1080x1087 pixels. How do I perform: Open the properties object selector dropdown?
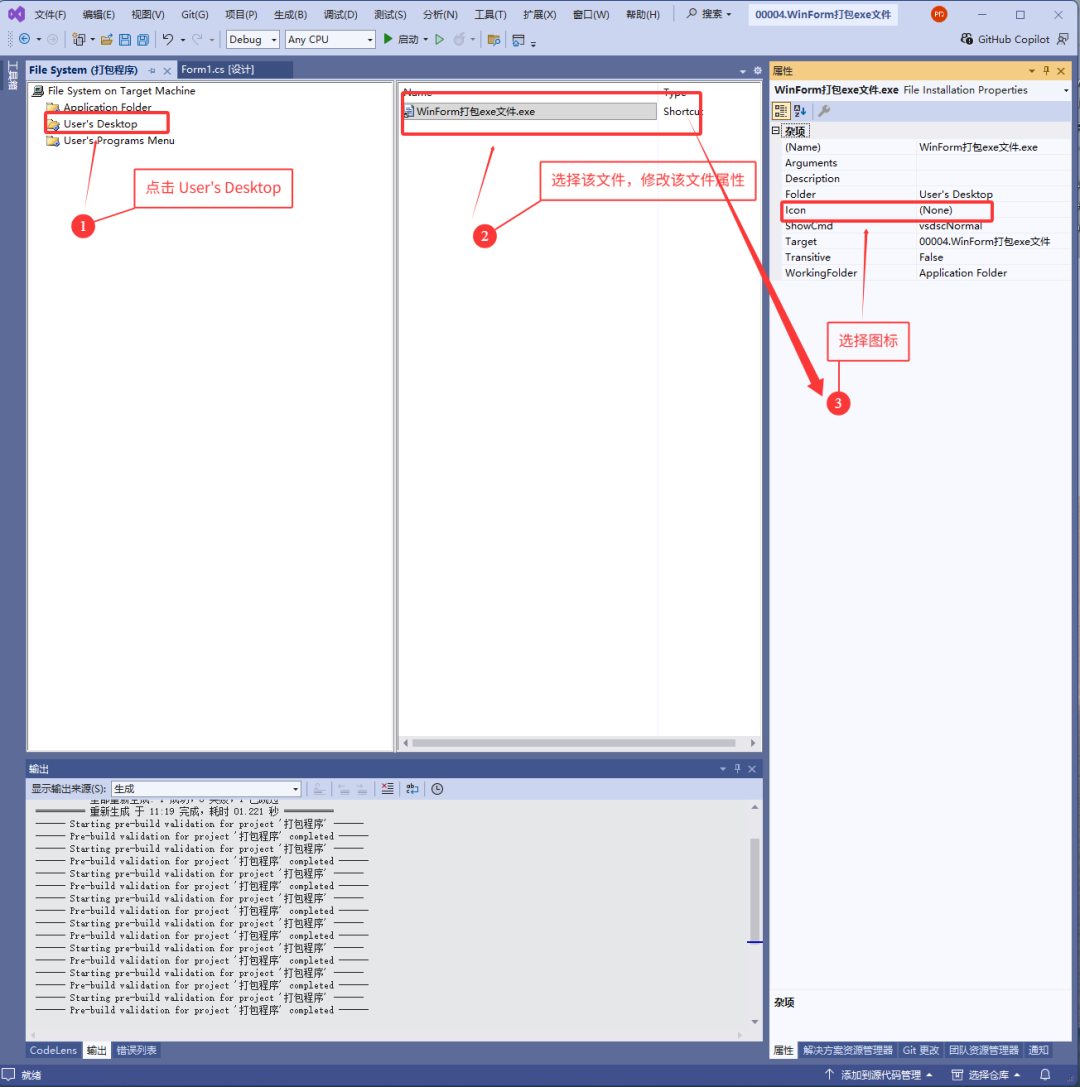click(x=1066, y=90)
